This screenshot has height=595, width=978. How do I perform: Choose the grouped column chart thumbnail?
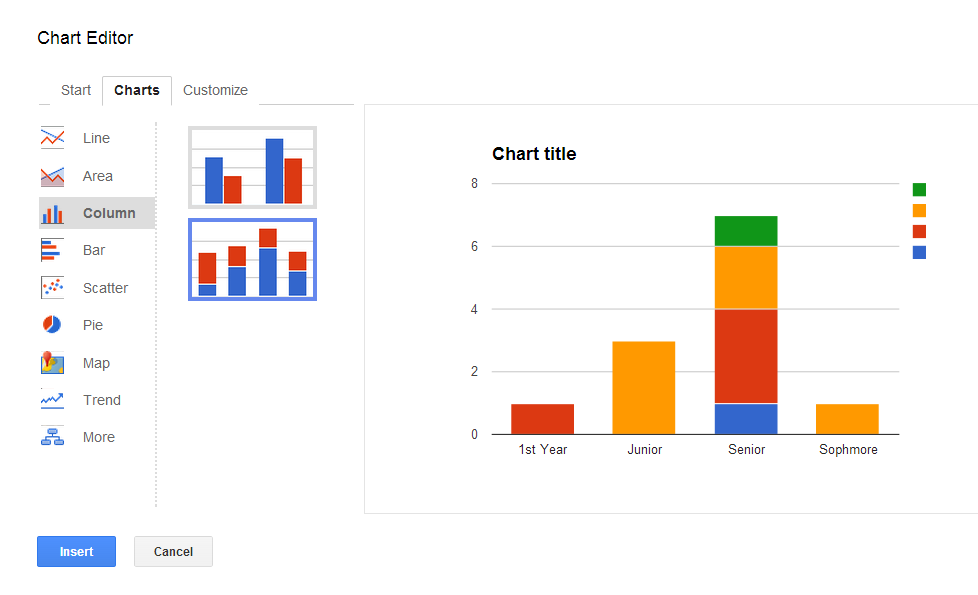coord(253,167)
